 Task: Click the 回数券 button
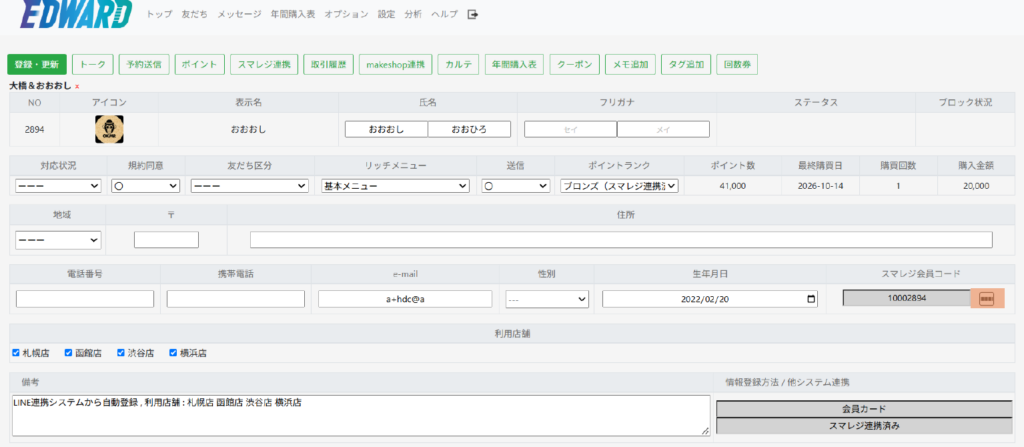click(737, 64)
